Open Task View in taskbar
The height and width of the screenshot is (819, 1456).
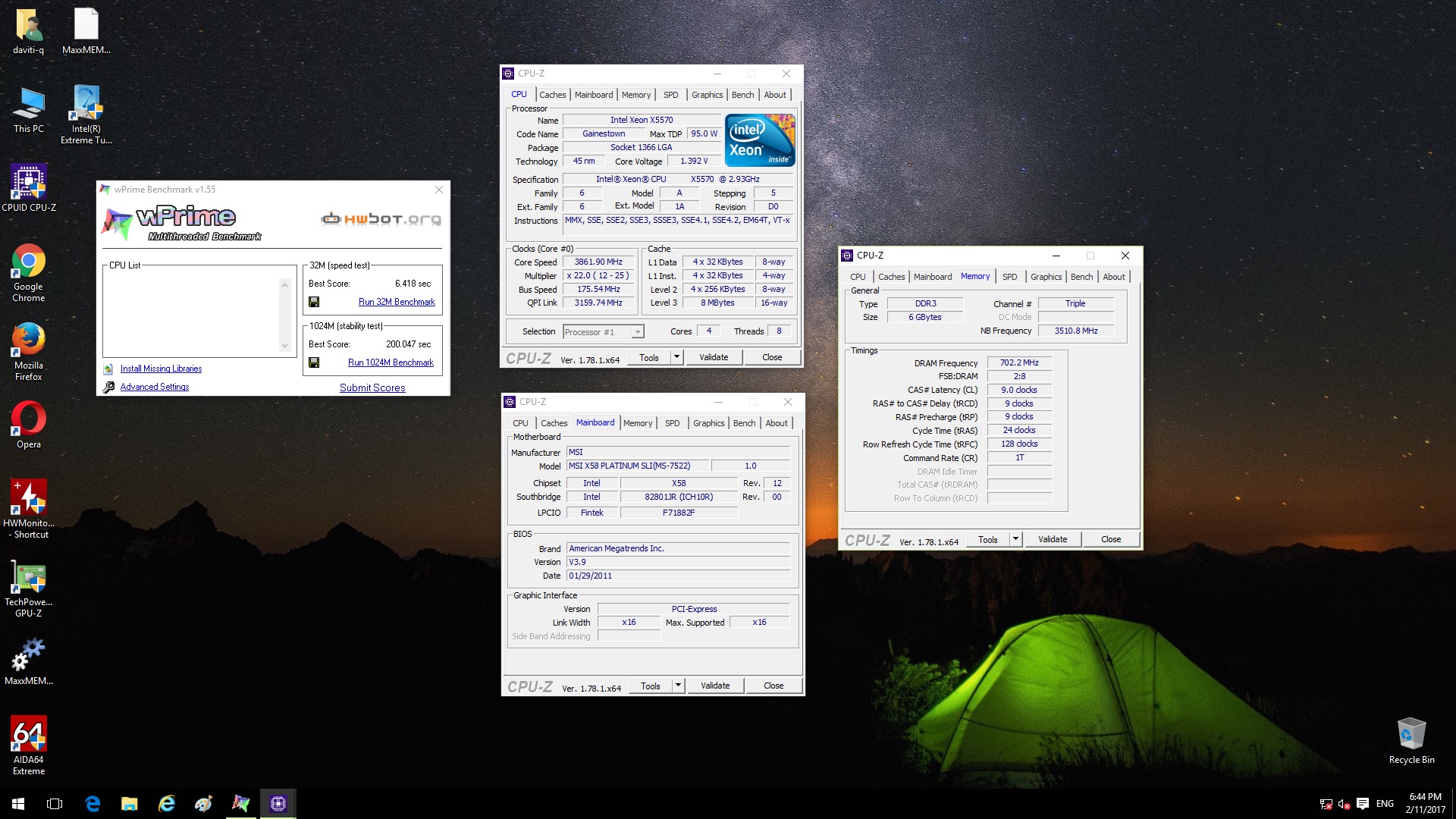55,804
